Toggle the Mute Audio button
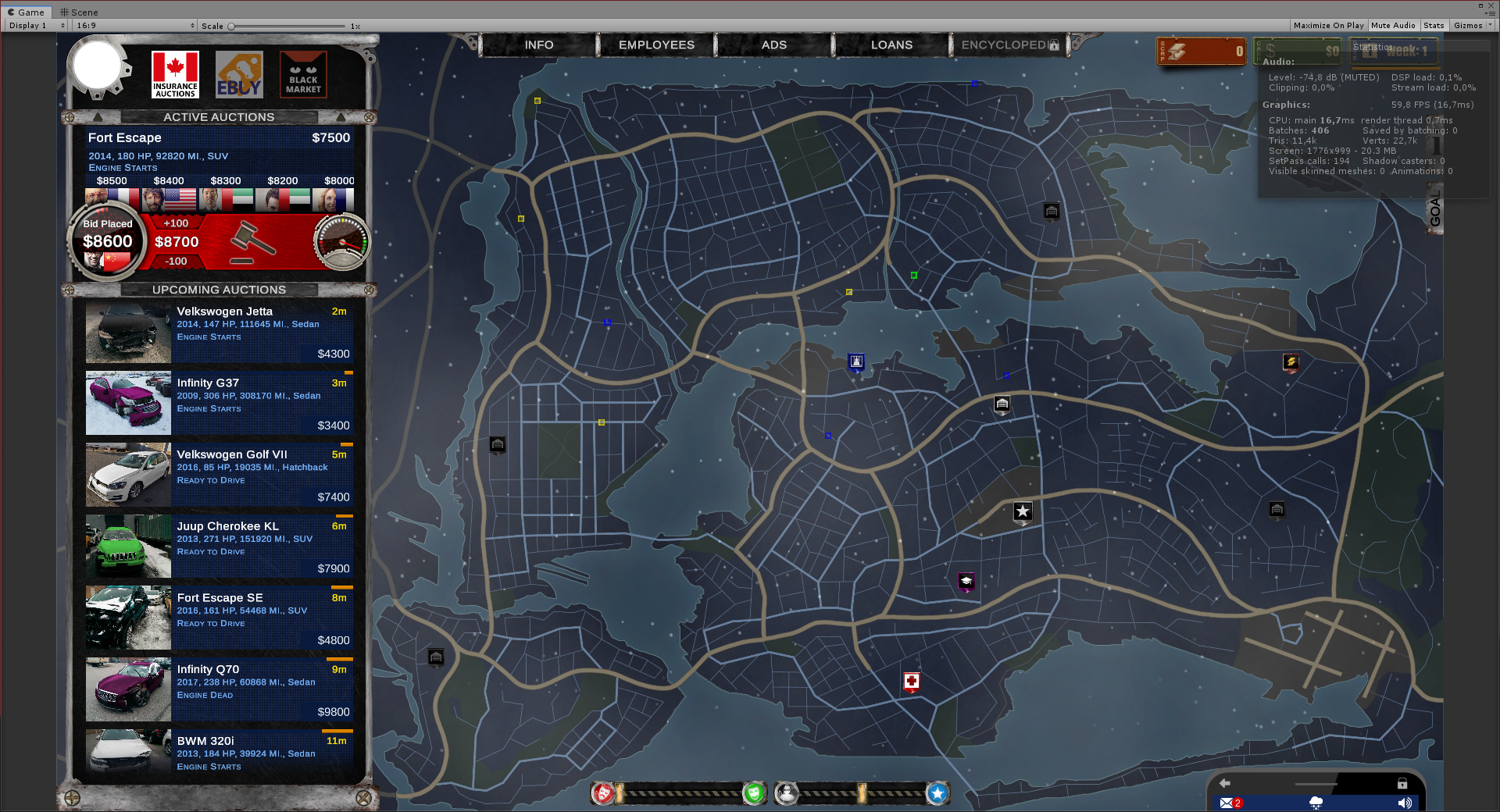 point(1393,26)
